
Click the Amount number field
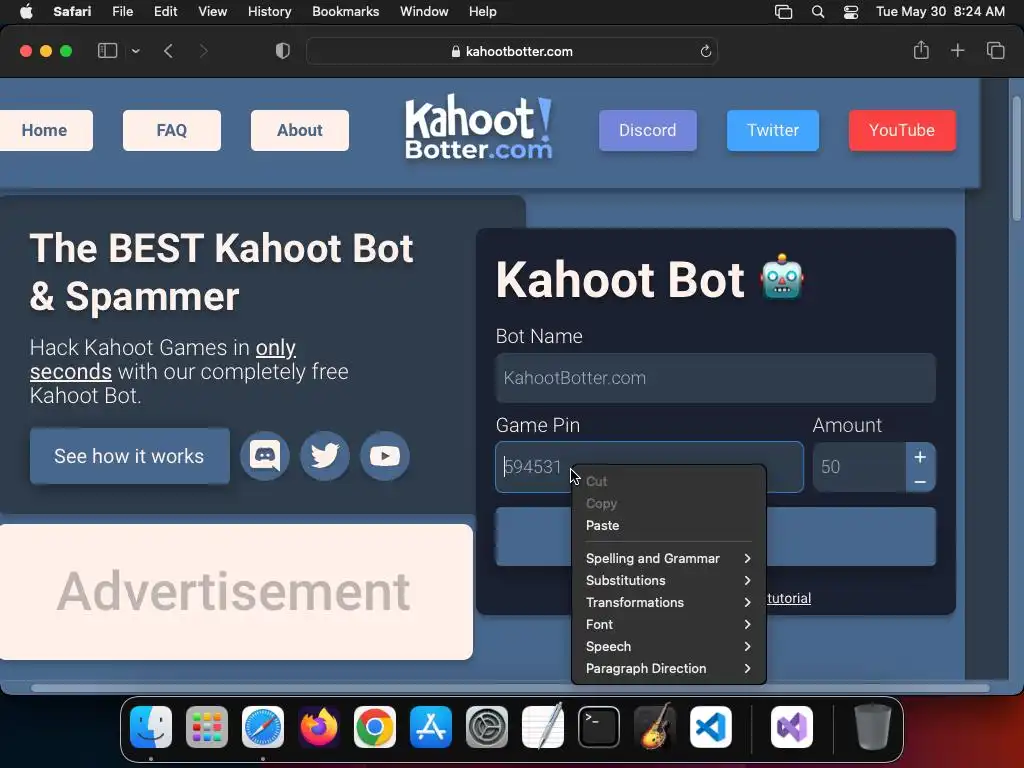pyautogui.click(x=859, y=467)
